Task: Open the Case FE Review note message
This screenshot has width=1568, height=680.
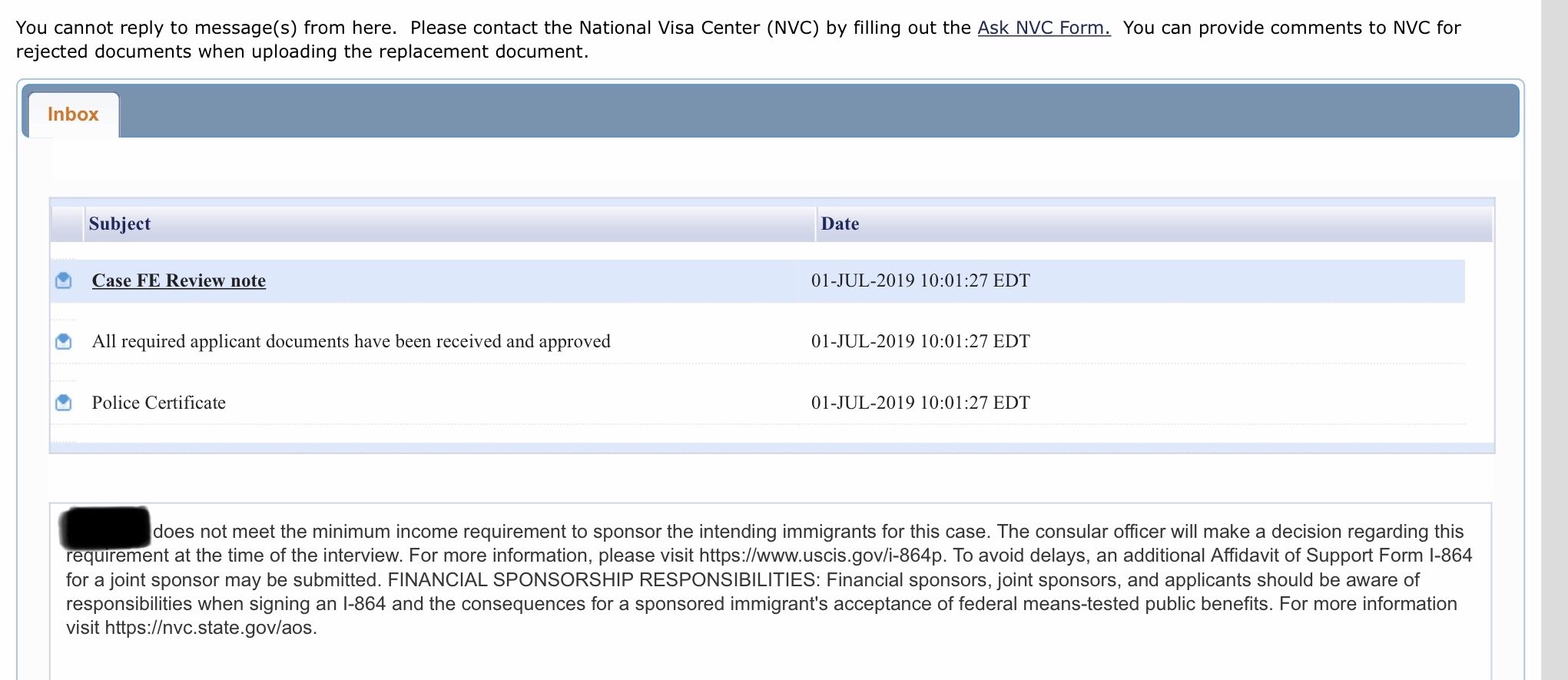Action: pyautogui.click(x=179, y=280)
